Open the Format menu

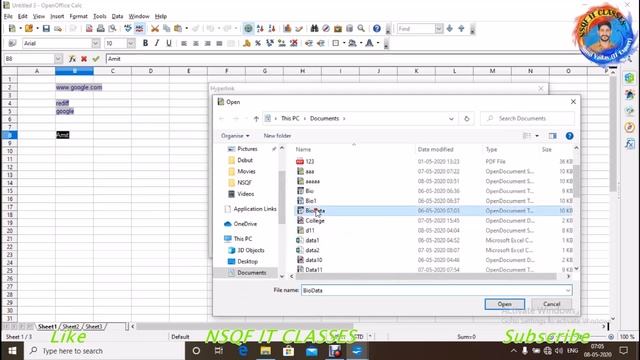(x=78, y=16)
